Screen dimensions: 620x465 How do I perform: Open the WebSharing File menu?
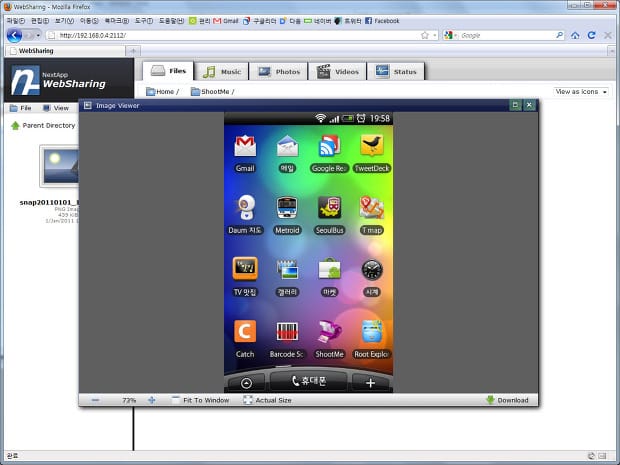(x=21, y=108)
